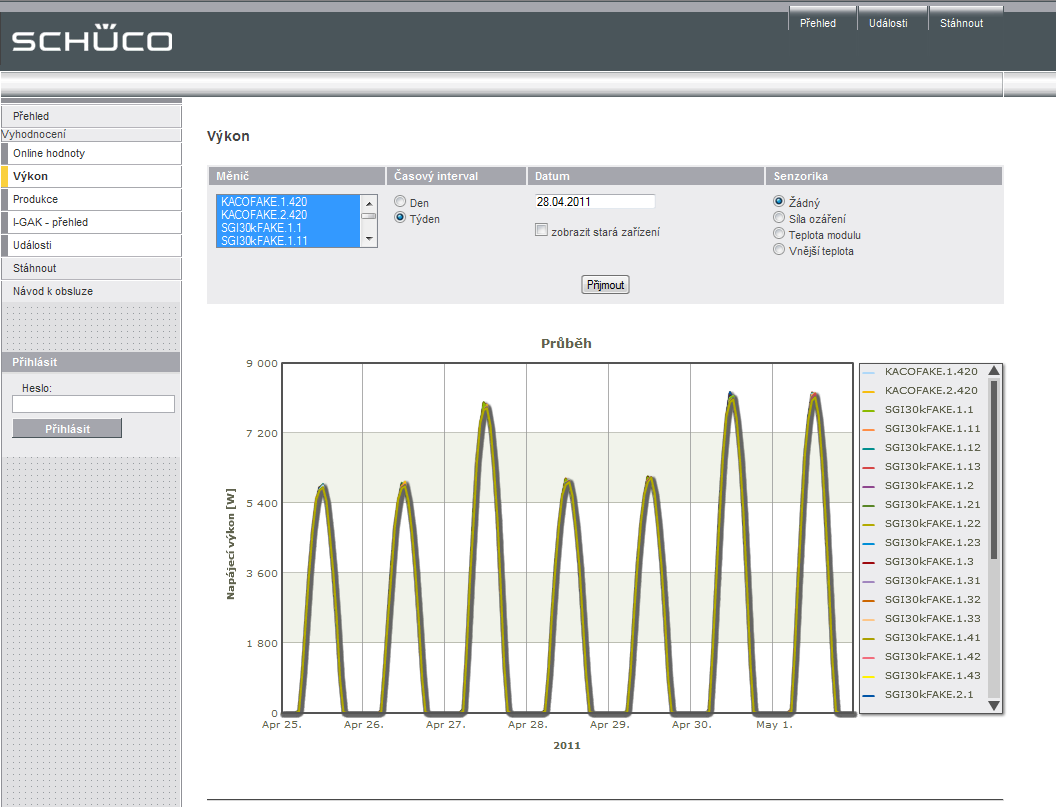Screen dimensions: 1056x807
Task: Open Přehled in the sidebar menu
Action: (92, 116)
